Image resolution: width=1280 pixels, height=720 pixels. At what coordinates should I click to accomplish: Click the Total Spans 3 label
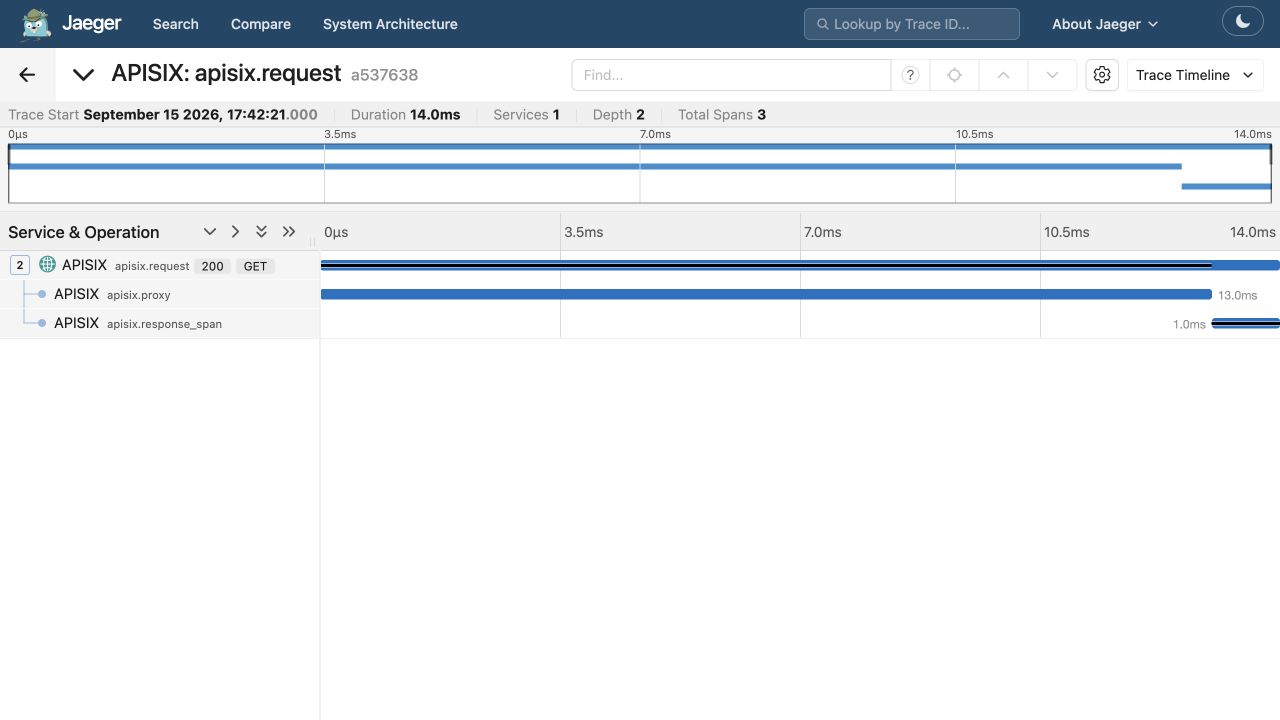tap(722, 115)
